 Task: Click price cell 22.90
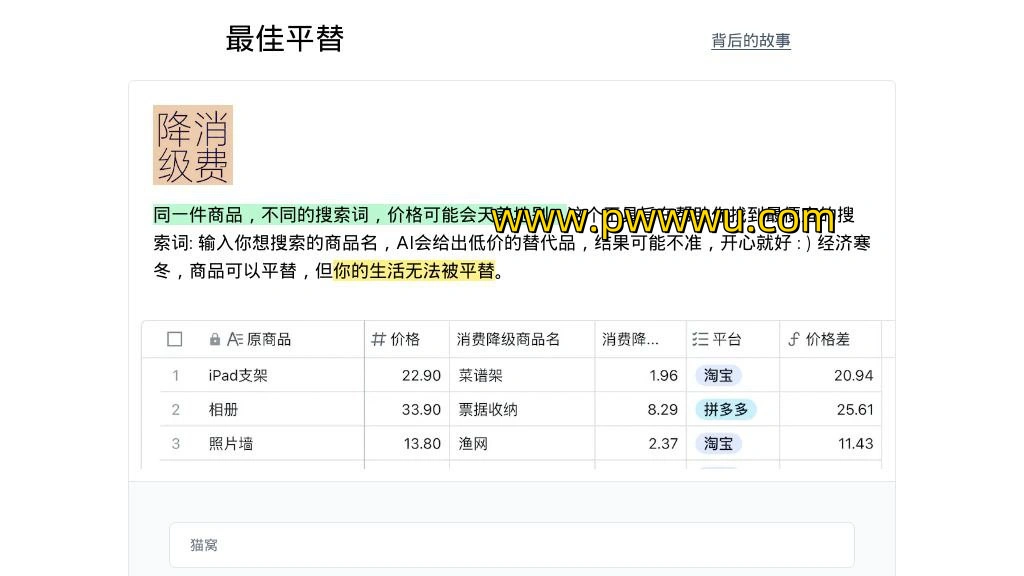[x=407, y=376]
